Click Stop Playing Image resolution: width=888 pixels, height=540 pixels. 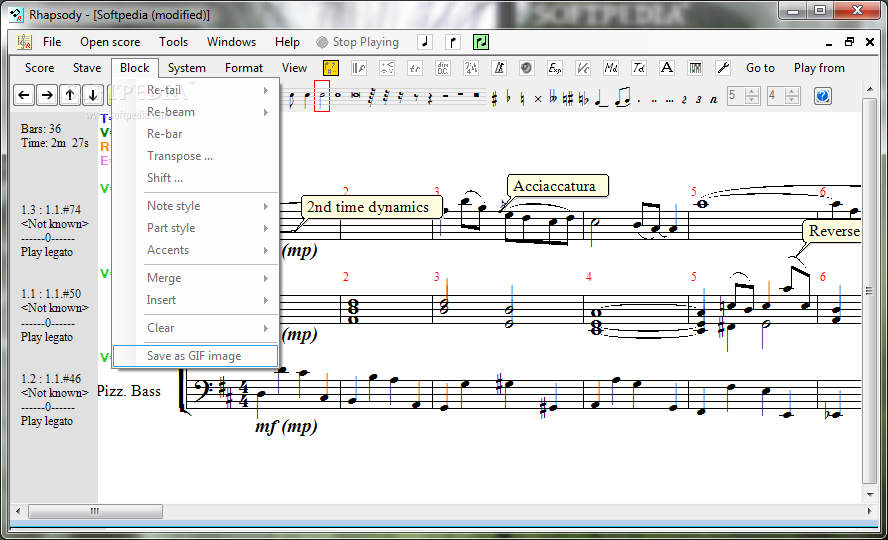click(358, 42)
